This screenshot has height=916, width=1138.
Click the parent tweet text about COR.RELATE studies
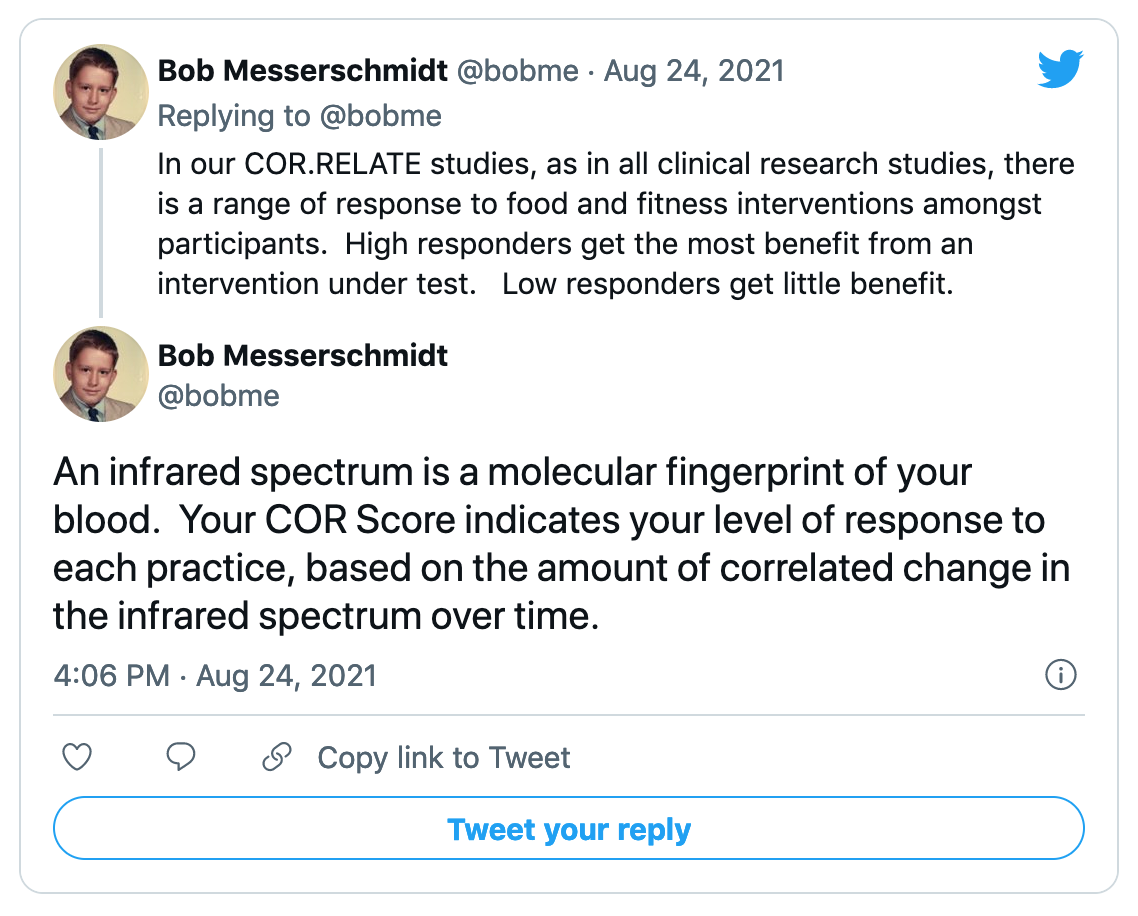[x=615, y=224]
